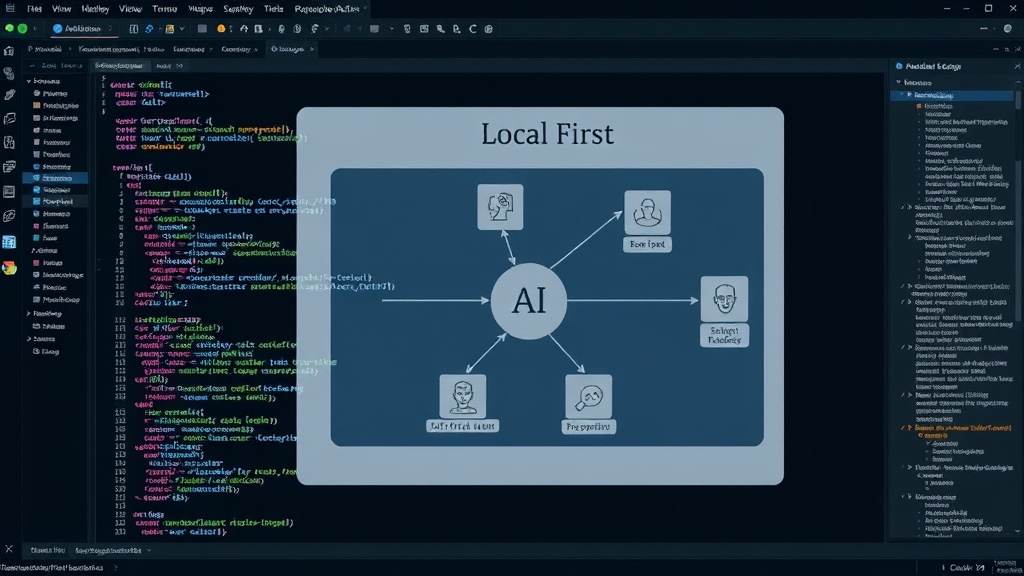
Task: Click the C-shaped refresh icon in the toolbar
Action: (x=472, y=29)
